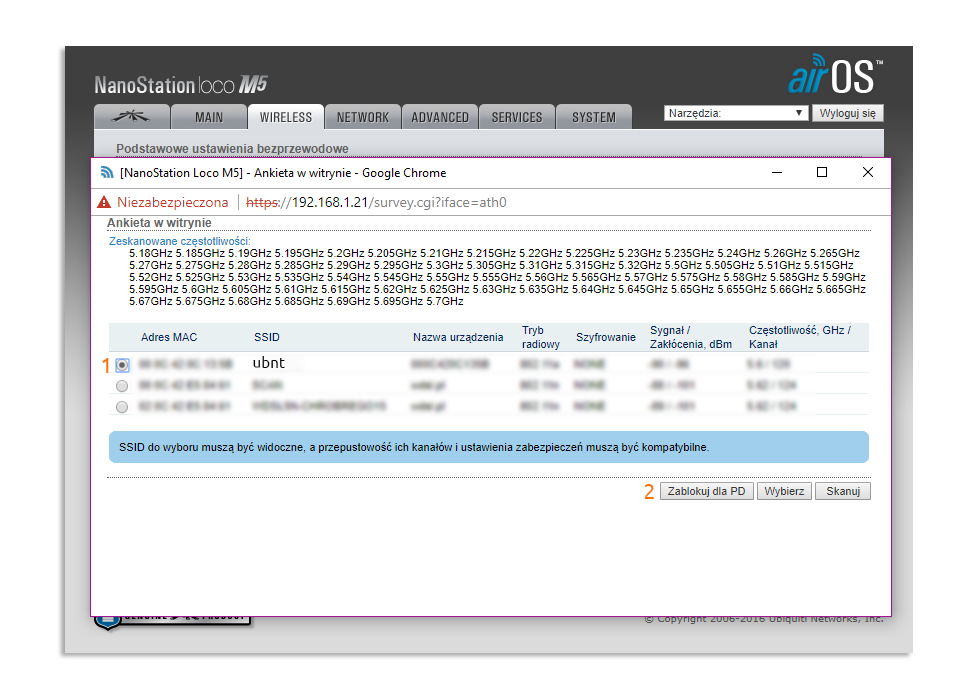Click the Adres MAC column header
Image resolution: width=979 pixels, height=699 pixels.
tap(169, 337)
